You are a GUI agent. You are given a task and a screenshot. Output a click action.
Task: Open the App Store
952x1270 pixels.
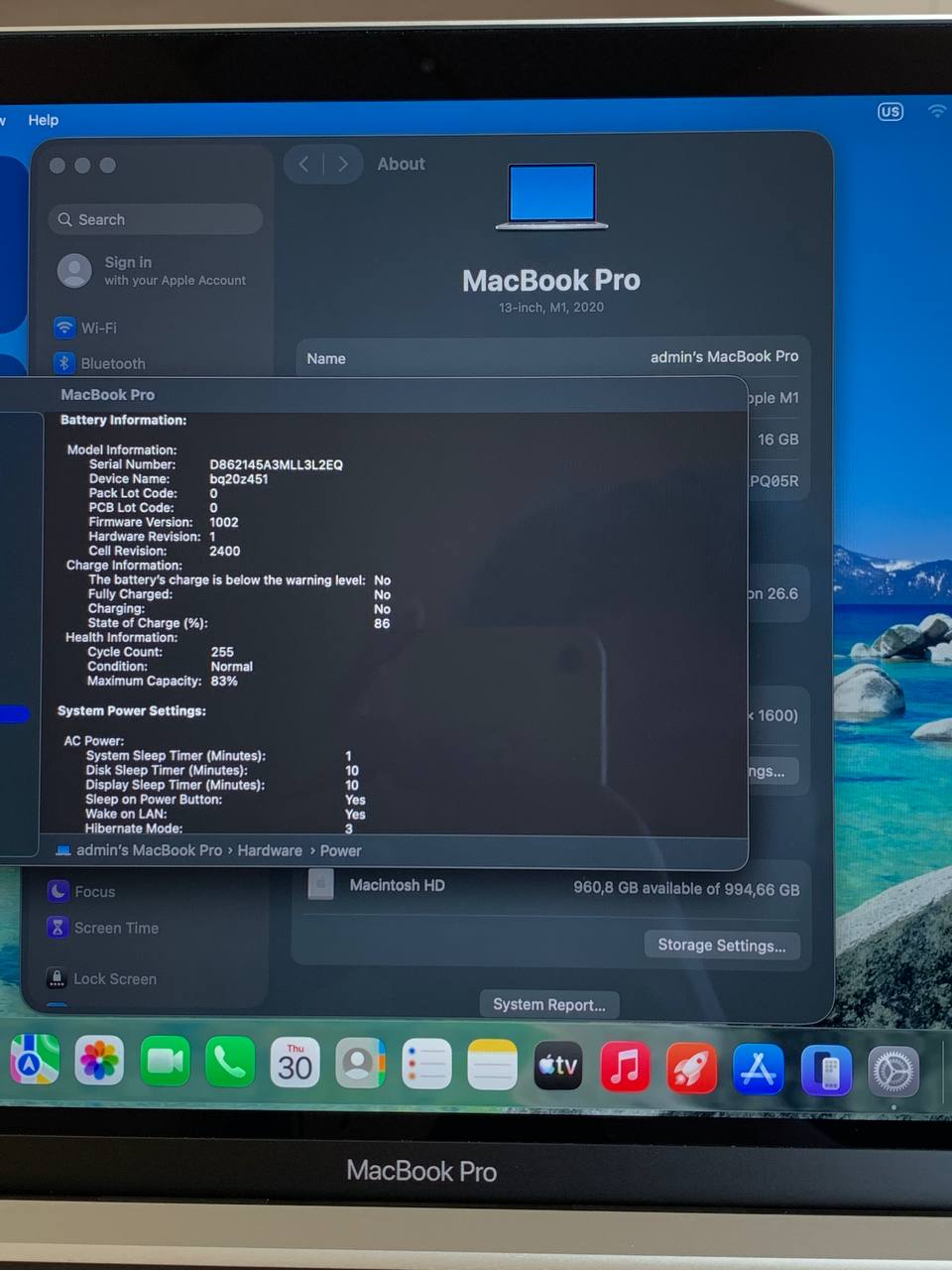tap(759, 1069)
